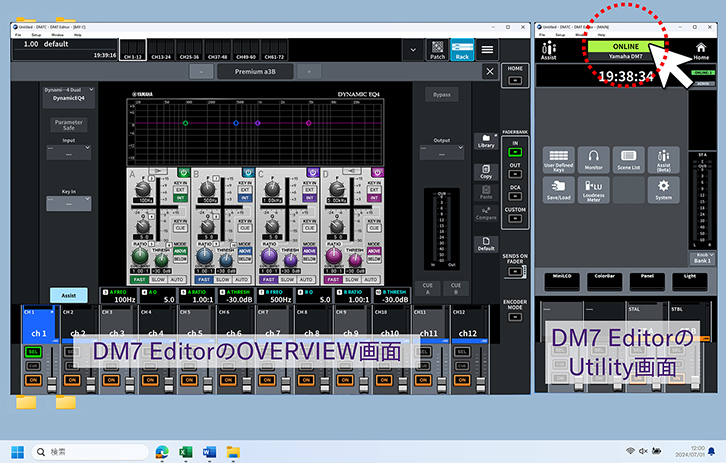Expand the Key In source dropdown

click(x=68, y=202)
